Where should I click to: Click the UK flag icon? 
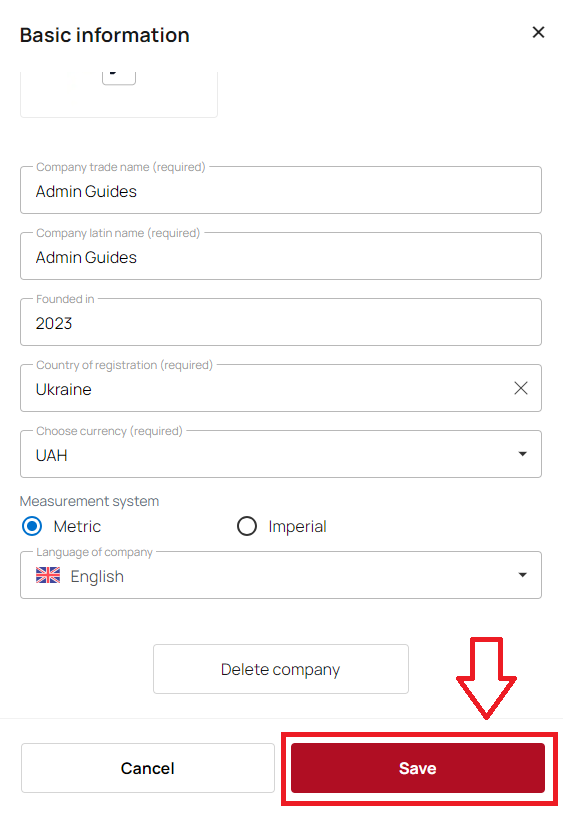click(x=48, y=575)
